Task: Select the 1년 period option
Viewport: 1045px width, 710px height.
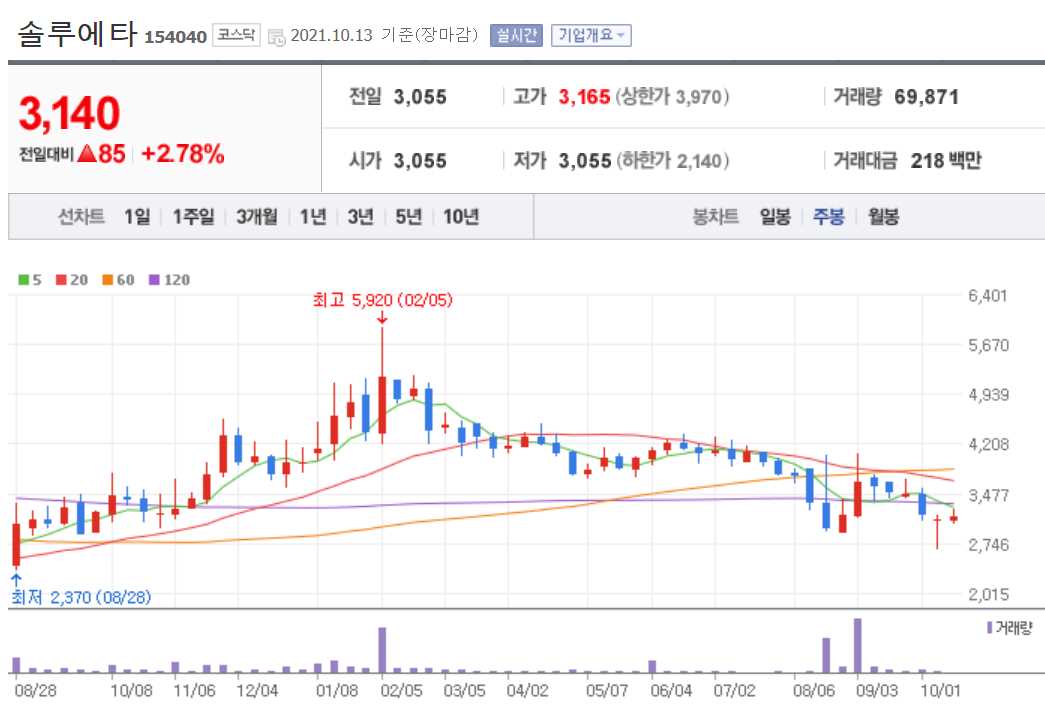Action: coord(312,216)
